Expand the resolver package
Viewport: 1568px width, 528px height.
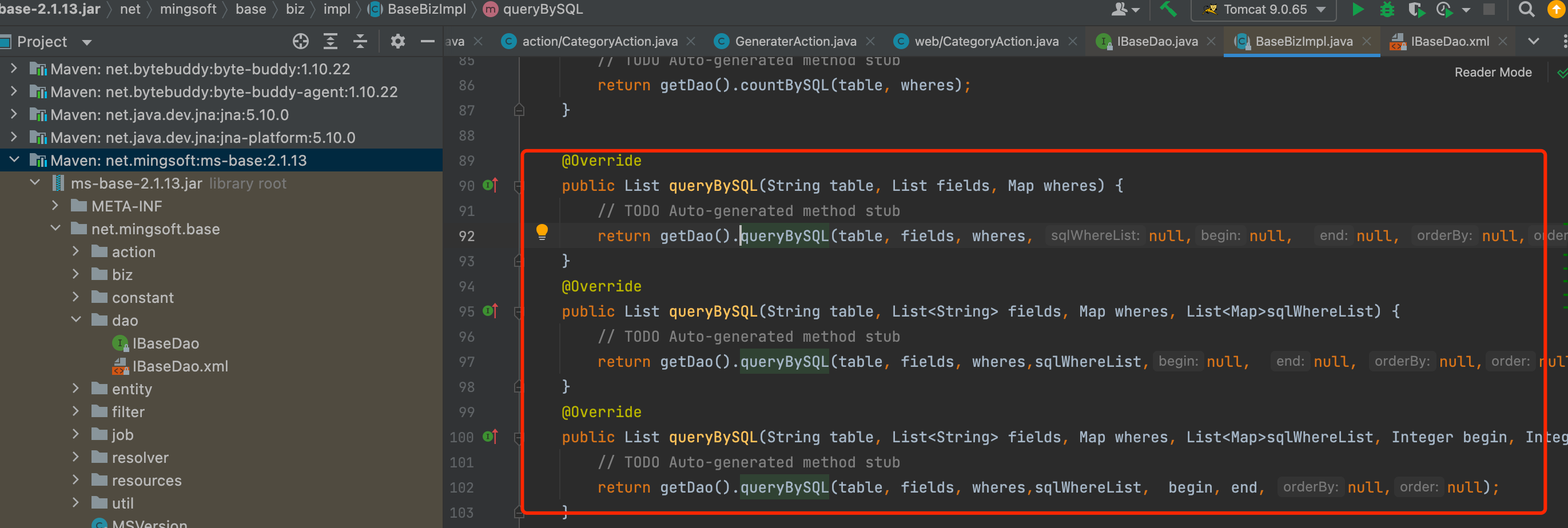pyautogui.click(x=76, y=457)
